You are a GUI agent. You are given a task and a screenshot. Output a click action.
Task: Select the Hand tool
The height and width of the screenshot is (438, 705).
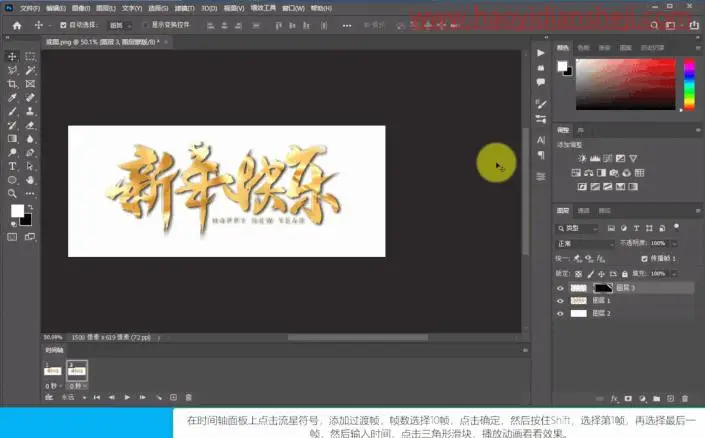(30, 180)
